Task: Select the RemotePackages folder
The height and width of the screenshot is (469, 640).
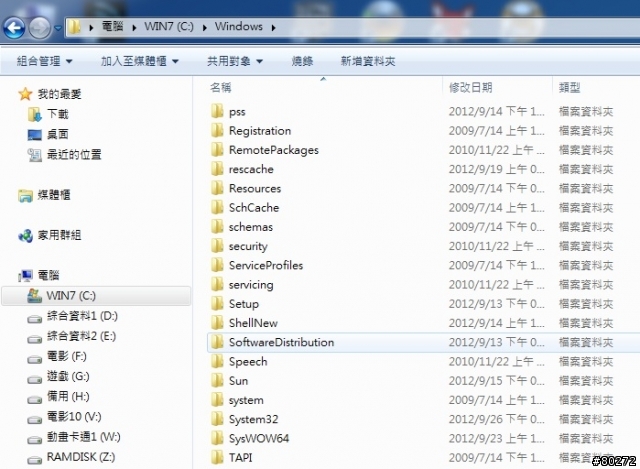Action: (x=265, y=150)
